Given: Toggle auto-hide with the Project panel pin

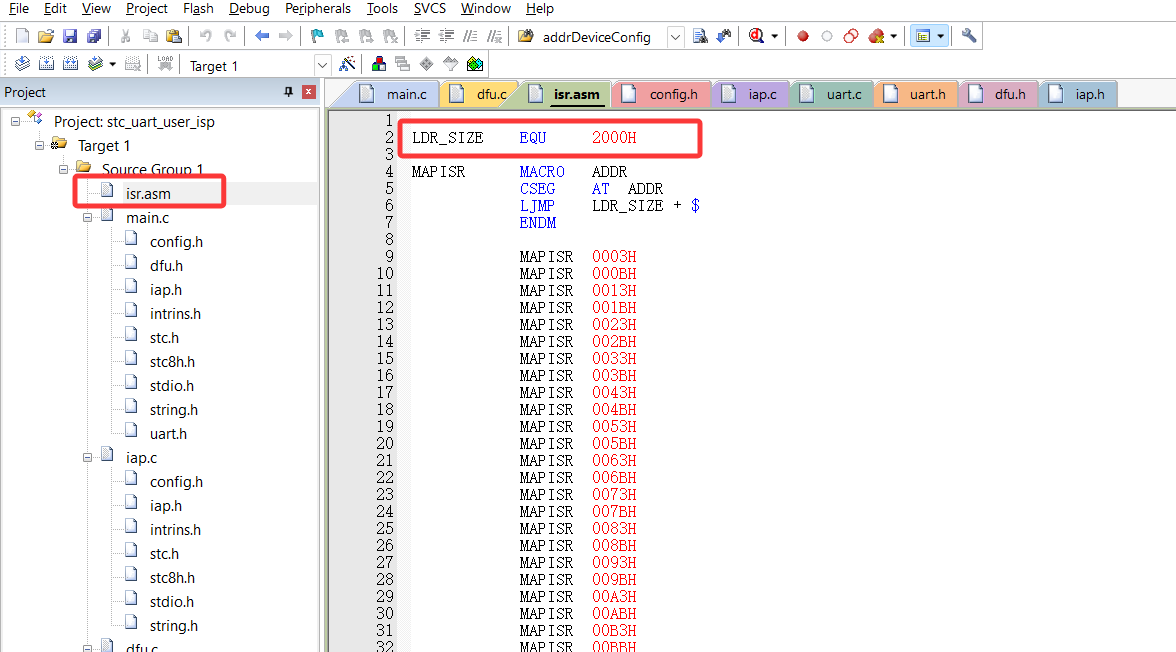Looking at the screenshot, I should tap(288, 91).
